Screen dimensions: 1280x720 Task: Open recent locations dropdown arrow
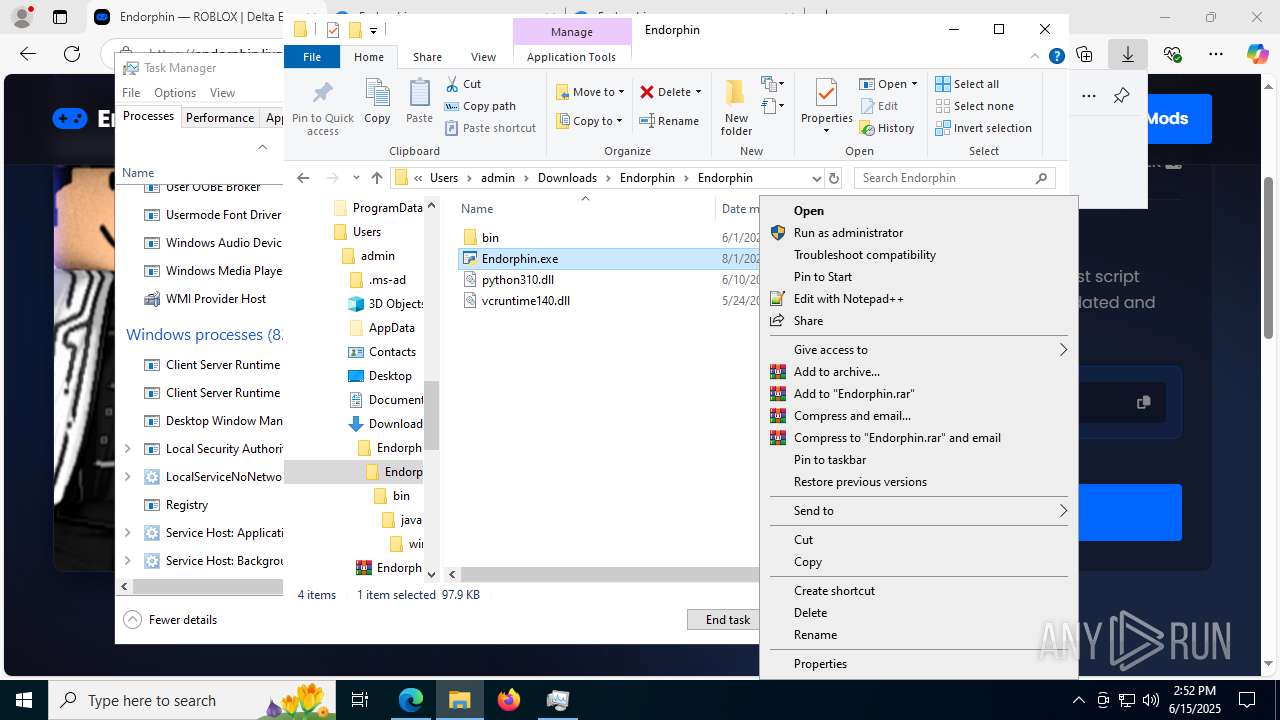[x=356, y=178]
